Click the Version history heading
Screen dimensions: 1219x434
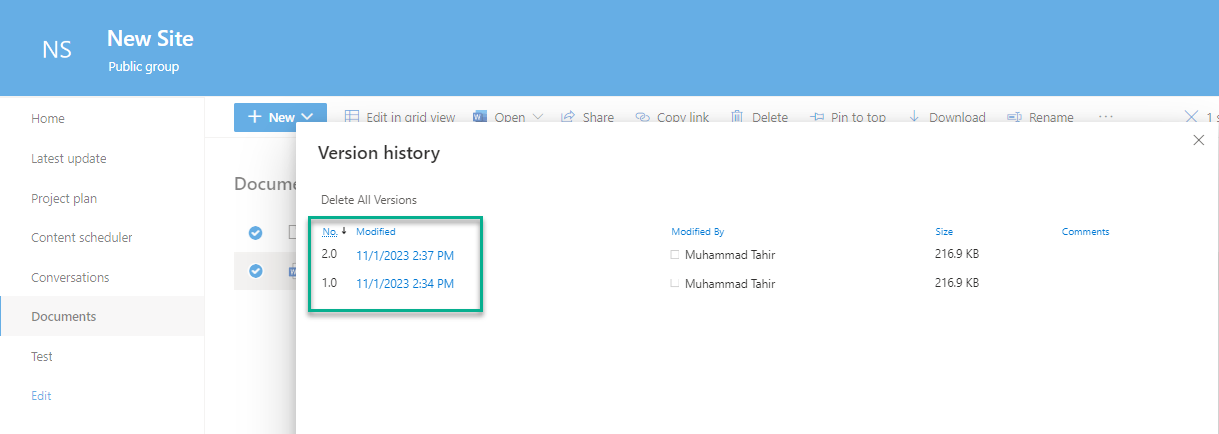pos(379,153)
